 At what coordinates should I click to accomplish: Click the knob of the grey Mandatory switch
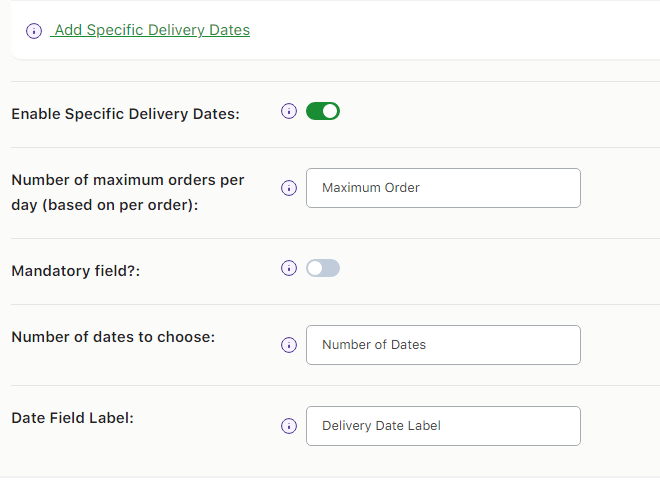pyautogui.click(x=315, y=268)
